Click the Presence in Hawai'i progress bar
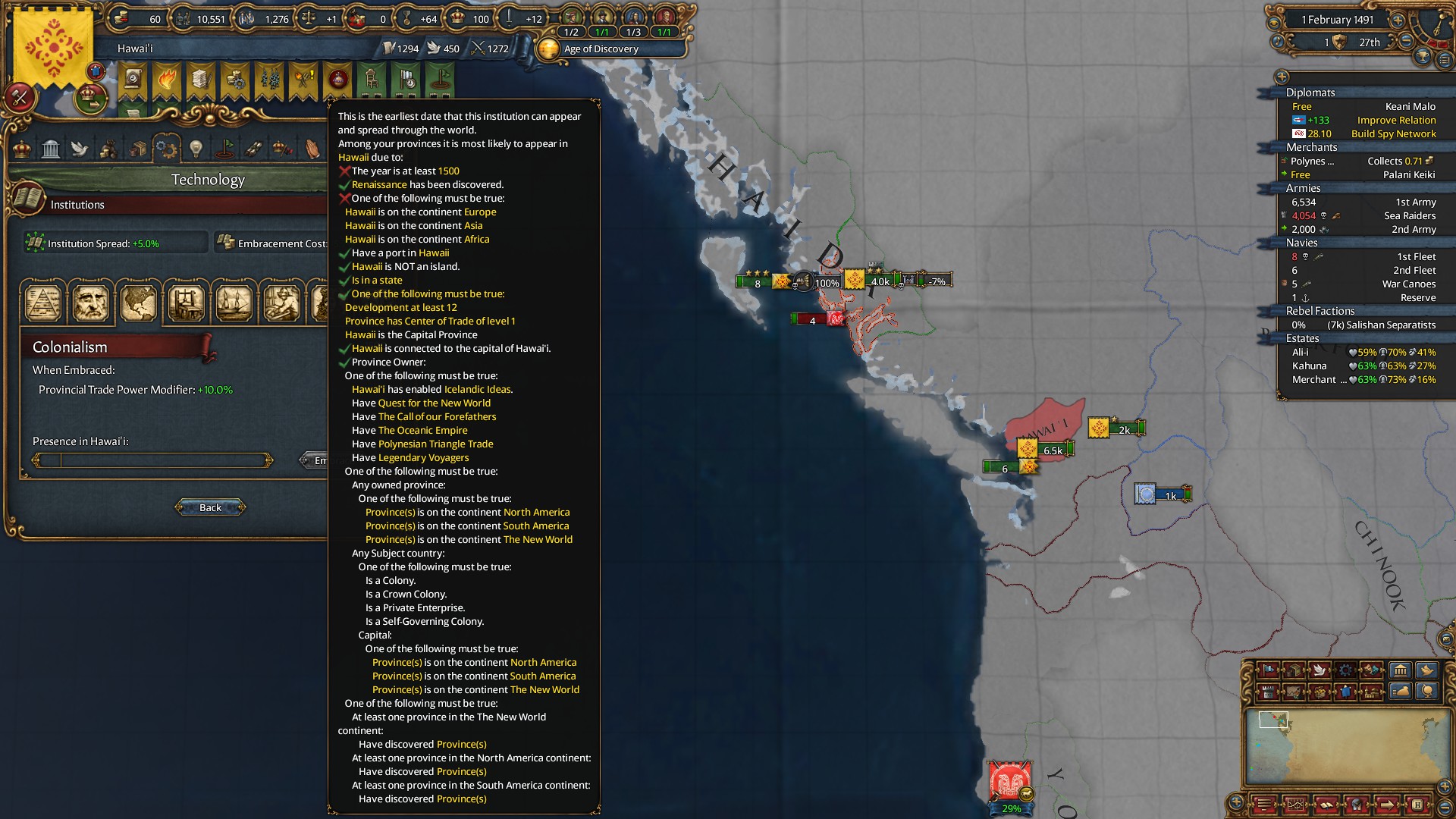 click(152, 460)
